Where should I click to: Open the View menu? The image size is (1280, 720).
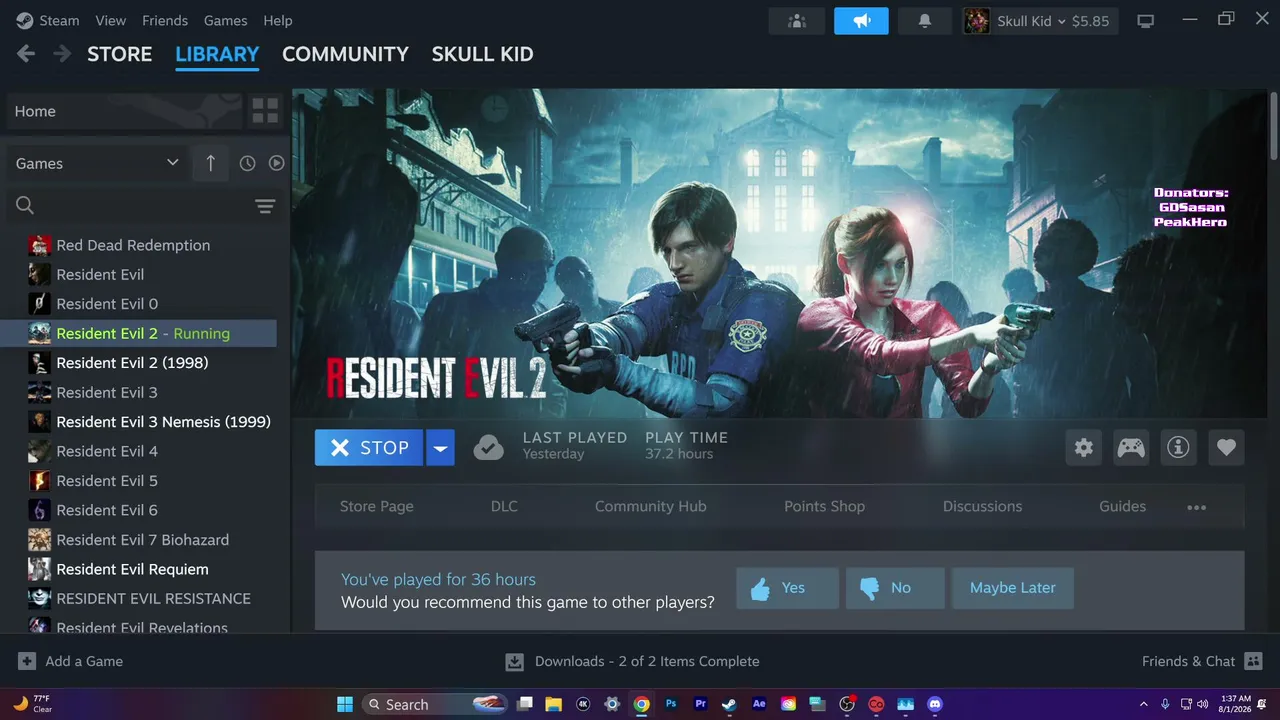[x=111, y=20]
